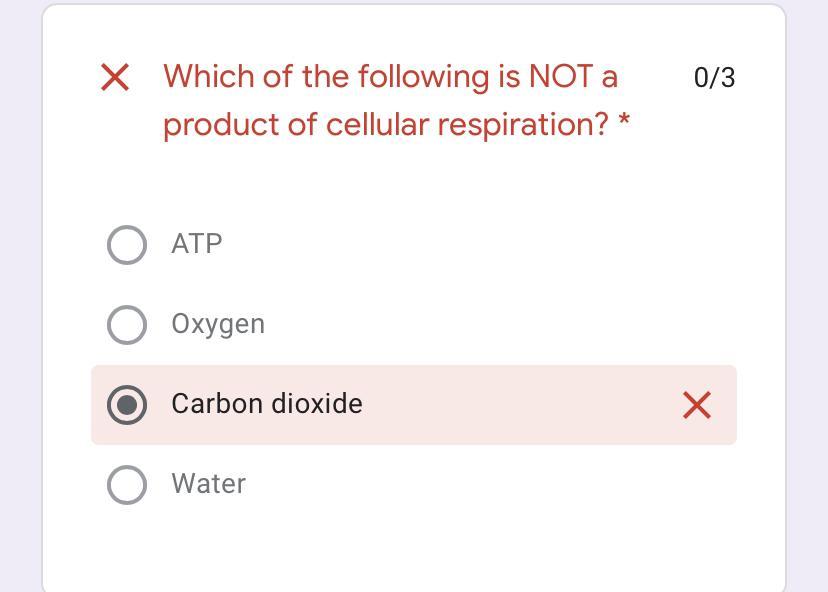Click the Oxygen option label text
Screen dimensions: 828x592
click(218, 324)
